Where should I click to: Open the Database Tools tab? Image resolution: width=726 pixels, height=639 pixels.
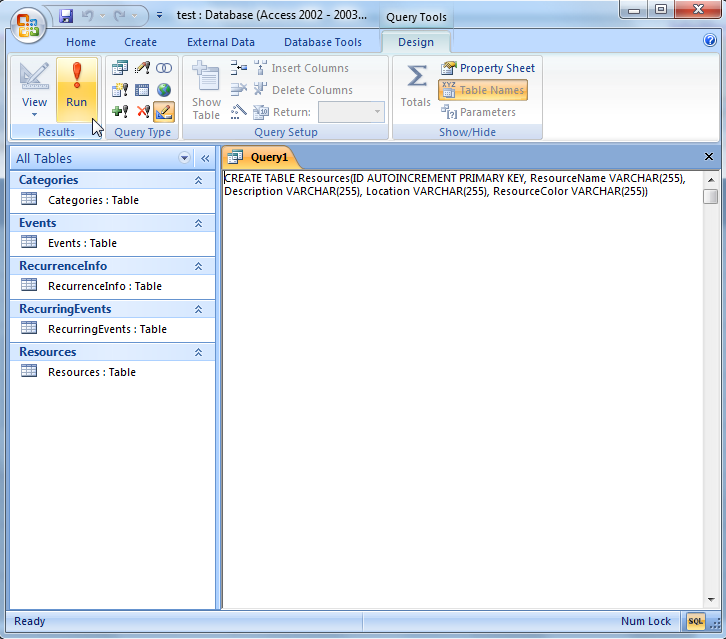tap(322, 42)
